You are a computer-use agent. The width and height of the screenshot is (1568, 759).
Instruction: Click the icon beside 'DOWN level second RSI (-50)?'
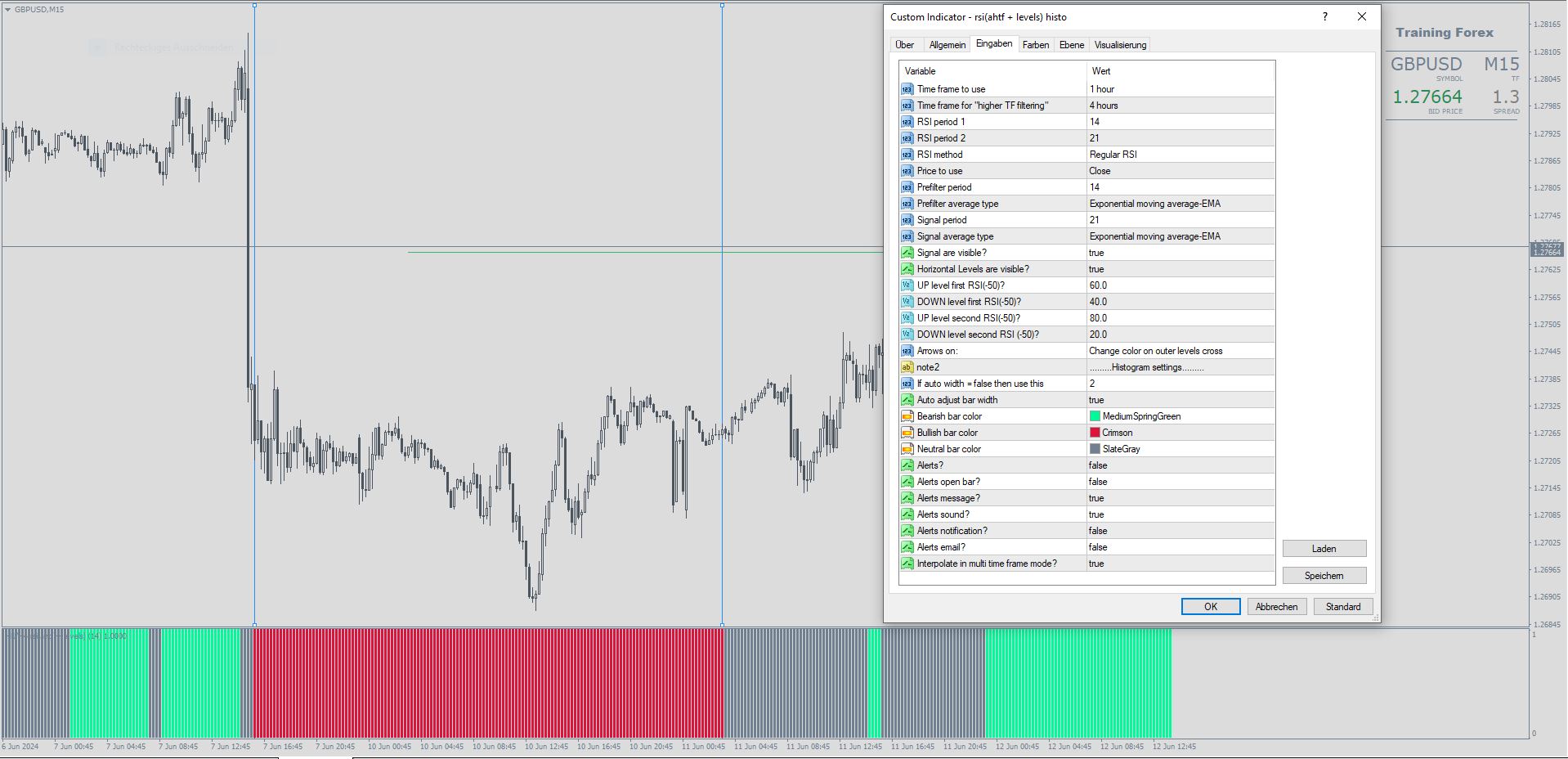click(907, 335)
